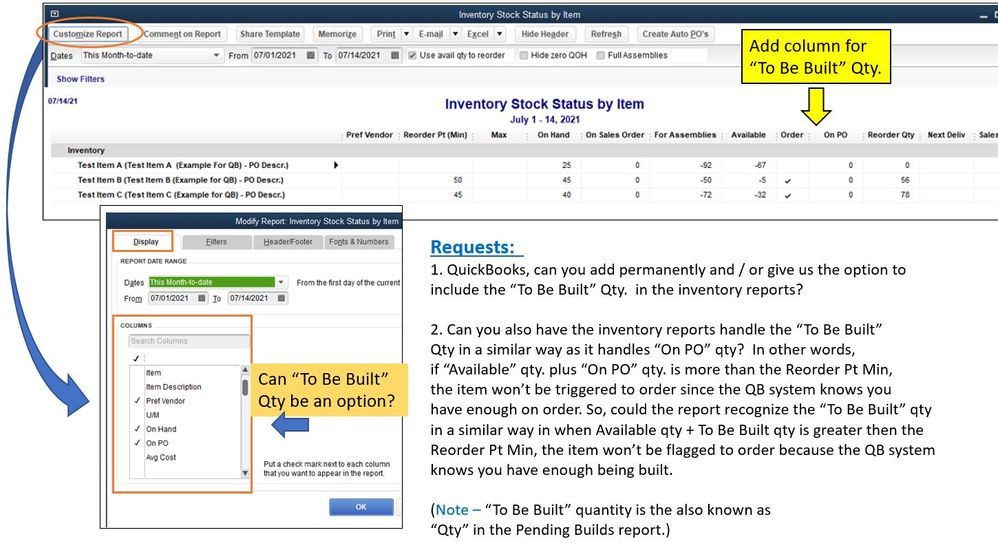Click the Reorder Qty column header
This screenshot has width=998, height=559.
(890, 135)
